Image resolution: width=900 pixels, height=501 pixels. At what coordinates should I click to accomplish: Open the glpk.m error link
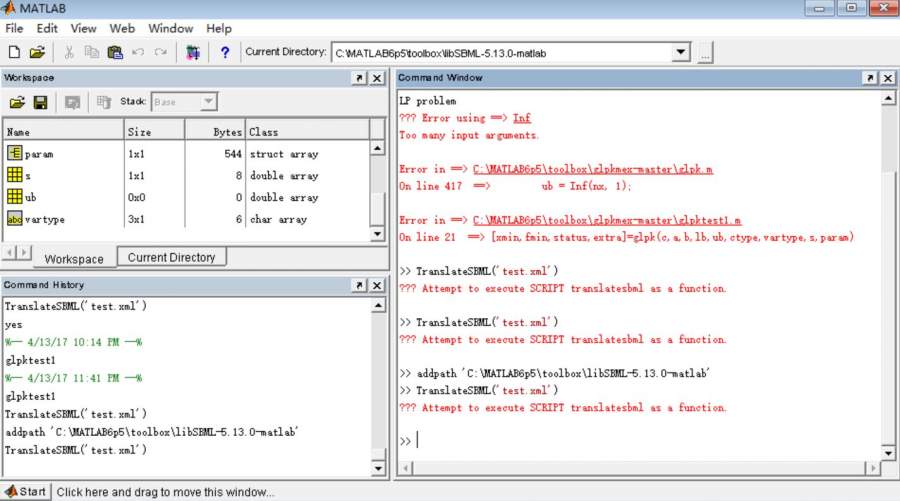593,169
